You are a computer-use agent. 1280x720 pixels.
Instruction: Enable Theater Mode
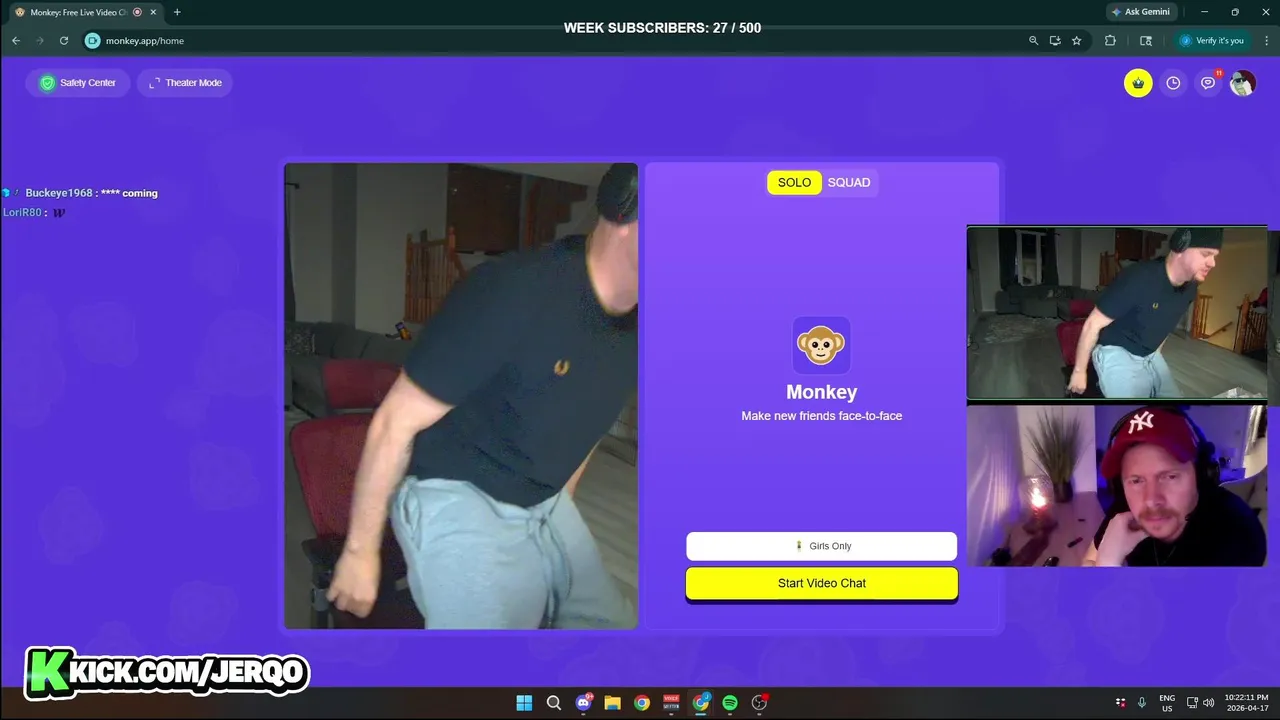pyautogui.click(x=185, y=83)
